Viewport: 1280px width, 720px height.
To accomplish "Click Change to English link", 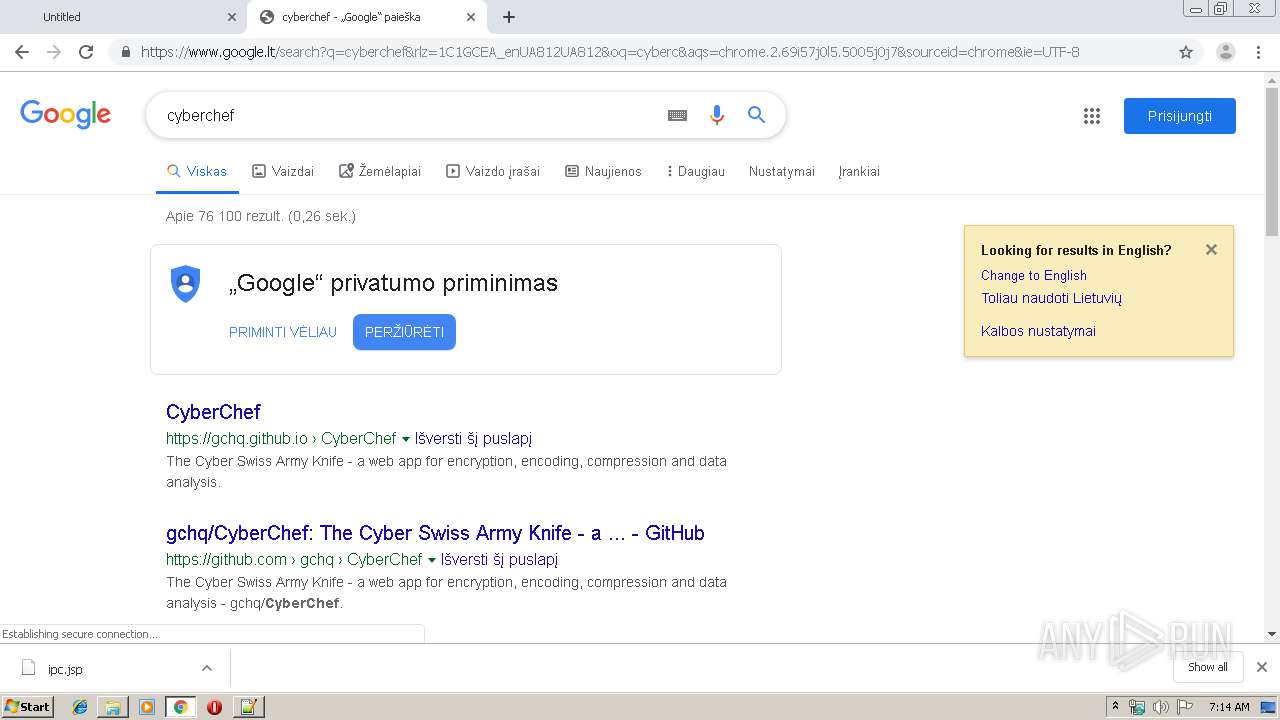I will pos(1033,275).
